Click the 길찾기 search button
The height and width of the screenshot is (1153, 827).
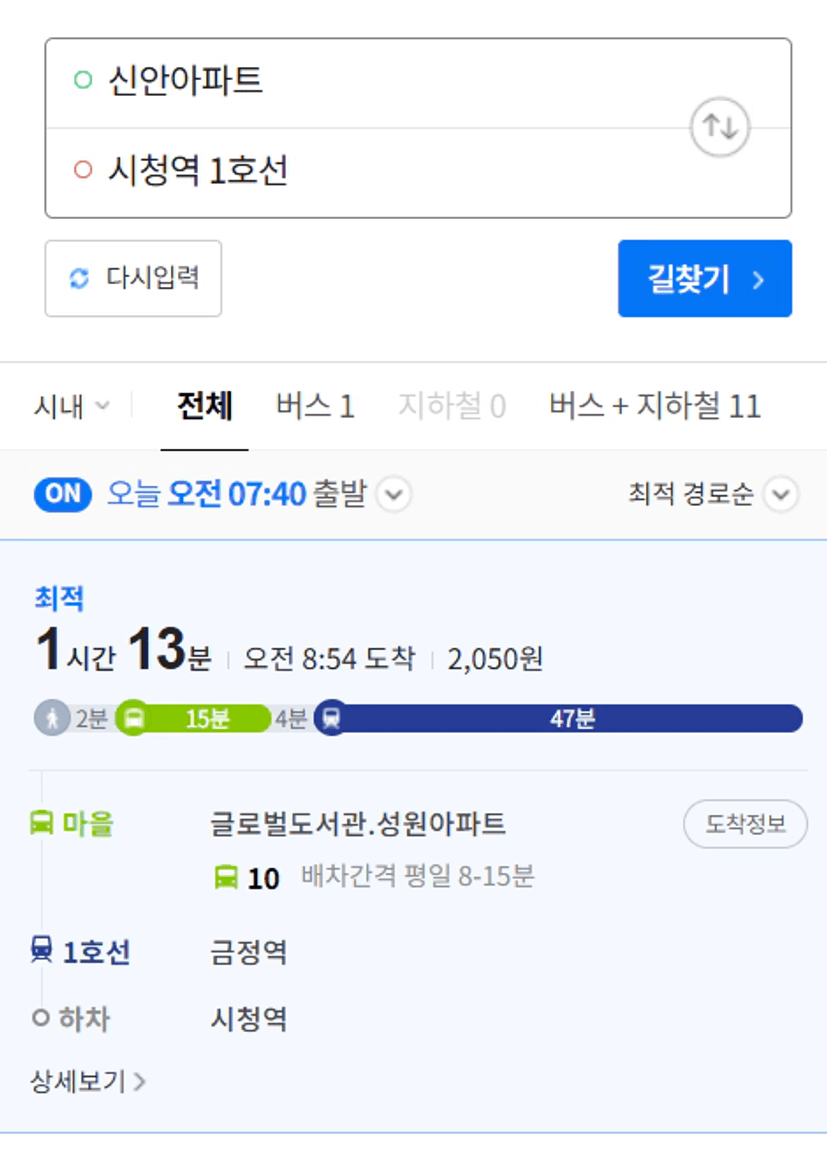(x=705, y=279)
